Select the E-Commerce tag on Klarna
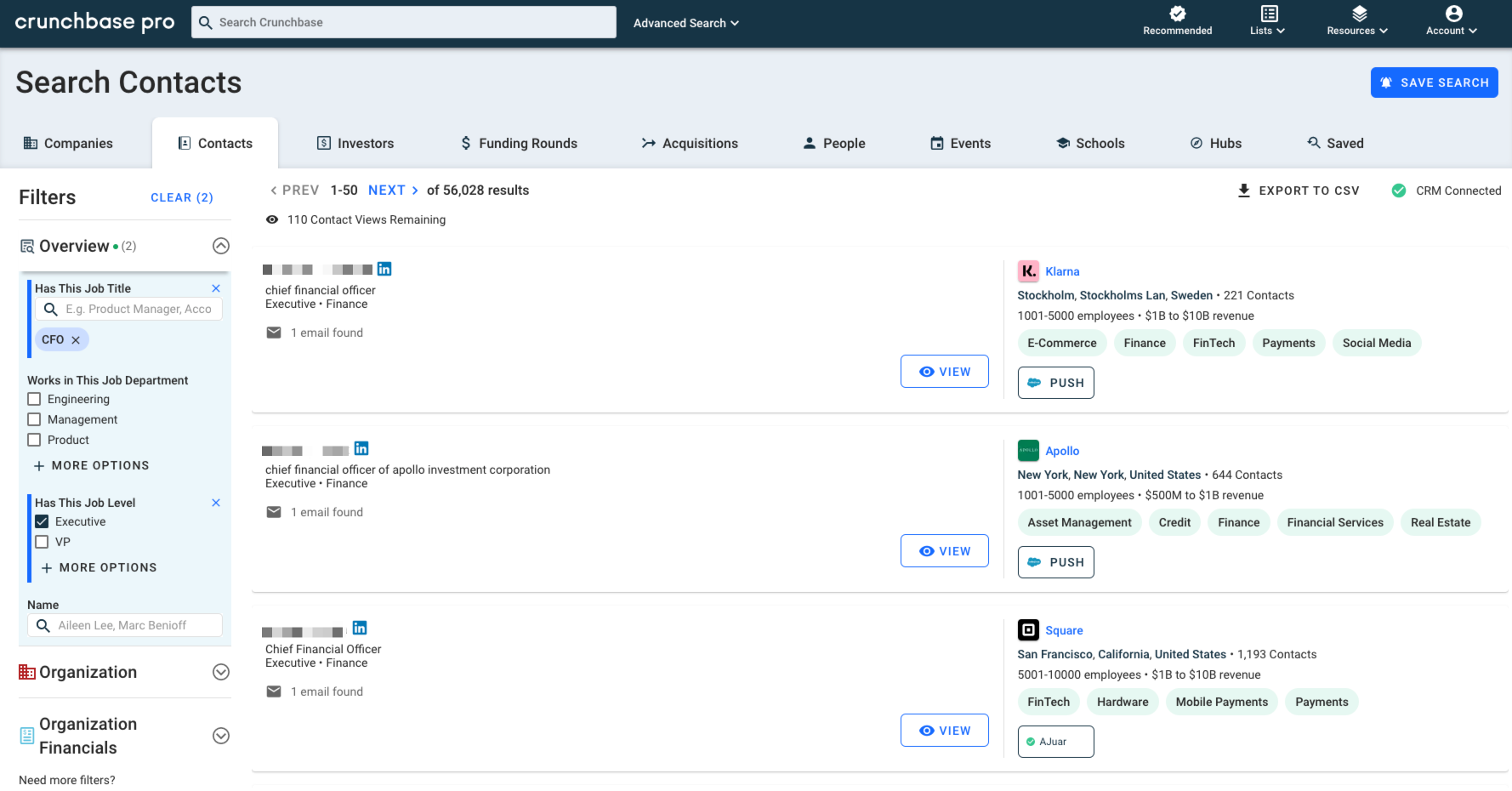 point(1061,343)
